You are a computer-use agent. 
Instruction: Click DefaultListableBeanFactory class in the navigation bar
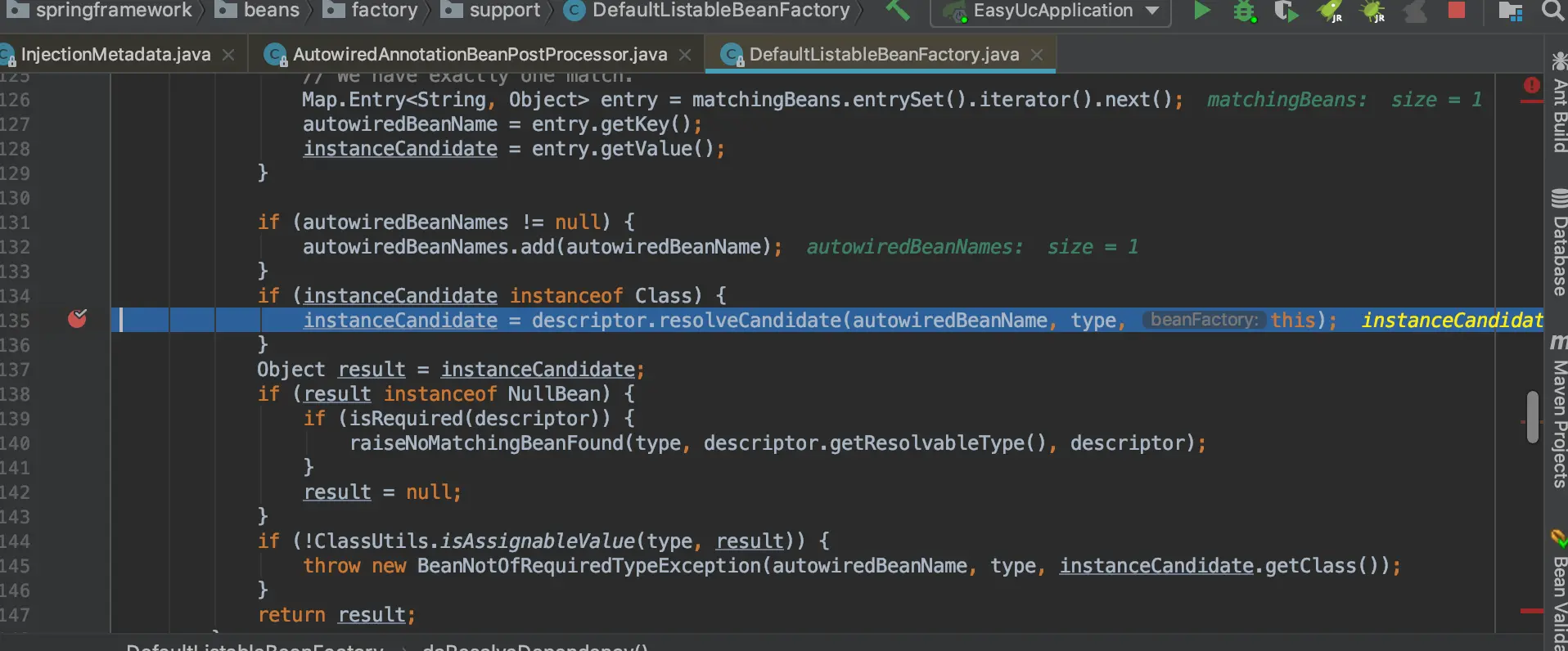[x=708, y=11]
